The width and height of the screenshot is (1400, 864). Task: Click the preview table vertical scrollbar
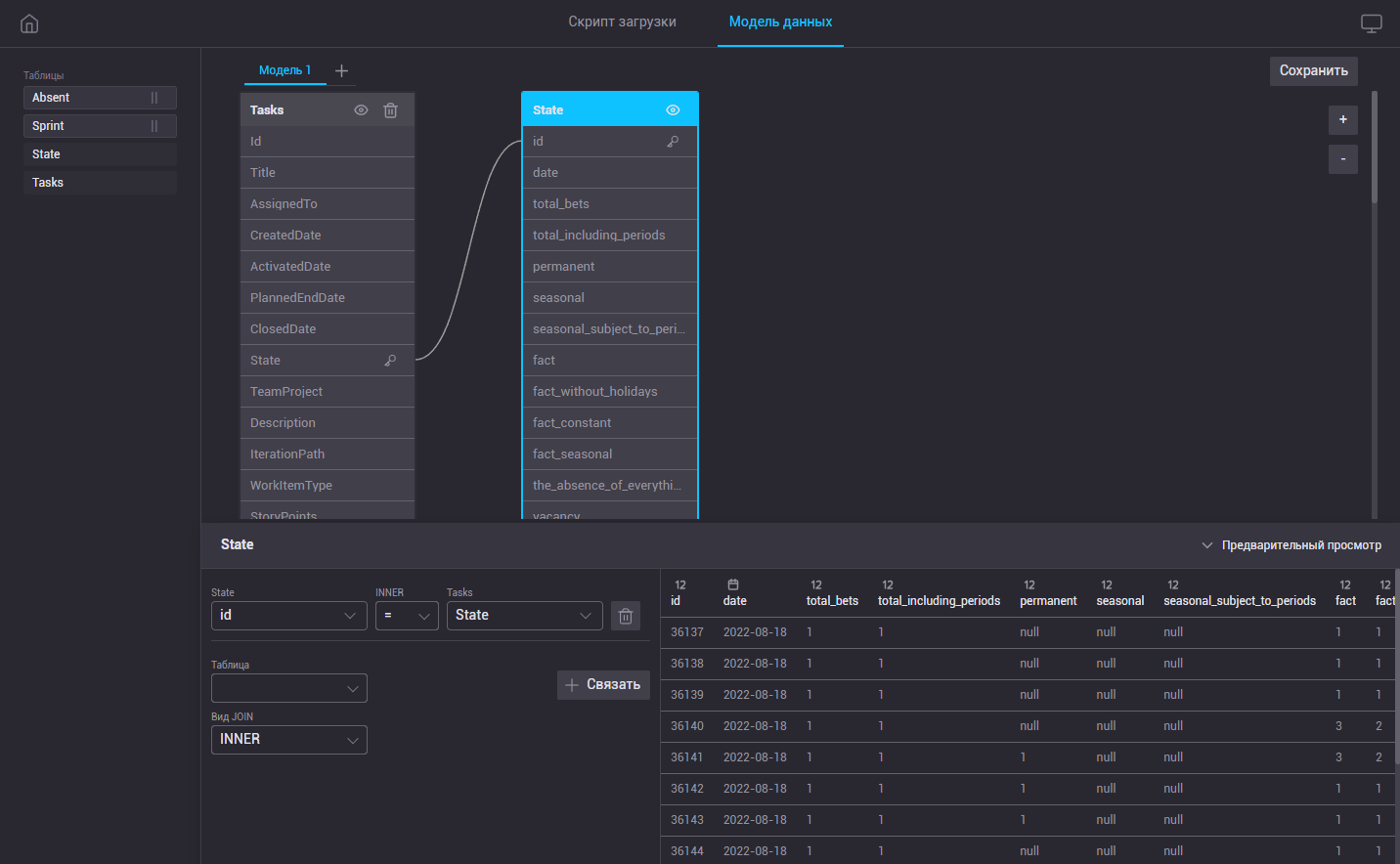[x=1397, y=665]
